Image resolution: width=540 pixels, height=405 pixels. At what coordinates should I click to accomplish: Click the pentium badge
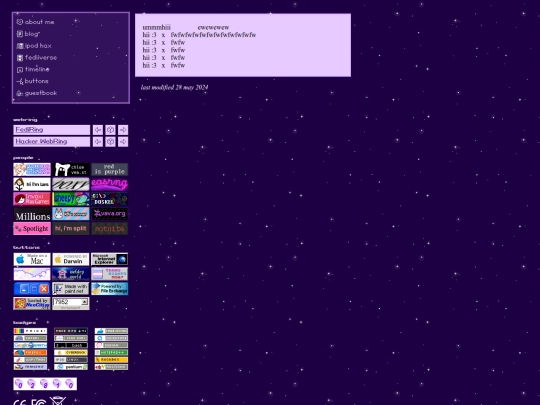click(x=71, y=367)
